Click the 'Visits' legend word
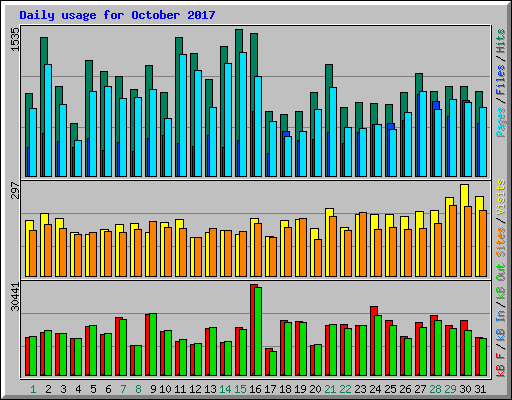Image resolution: width=512 pixels, height=400 pixels. click(x=501, y=198)
